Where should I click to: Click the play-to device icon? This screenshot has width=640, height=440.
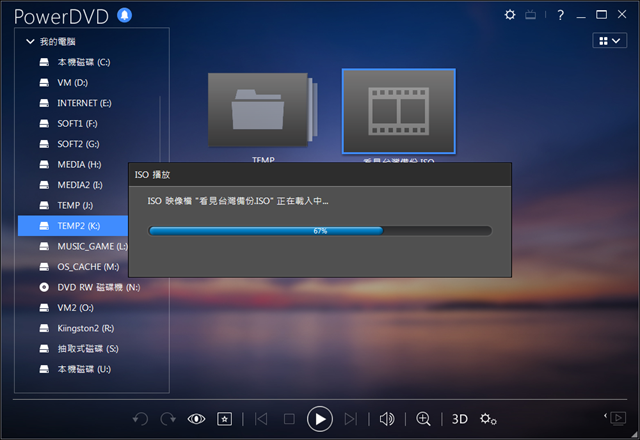click(616, 418)
